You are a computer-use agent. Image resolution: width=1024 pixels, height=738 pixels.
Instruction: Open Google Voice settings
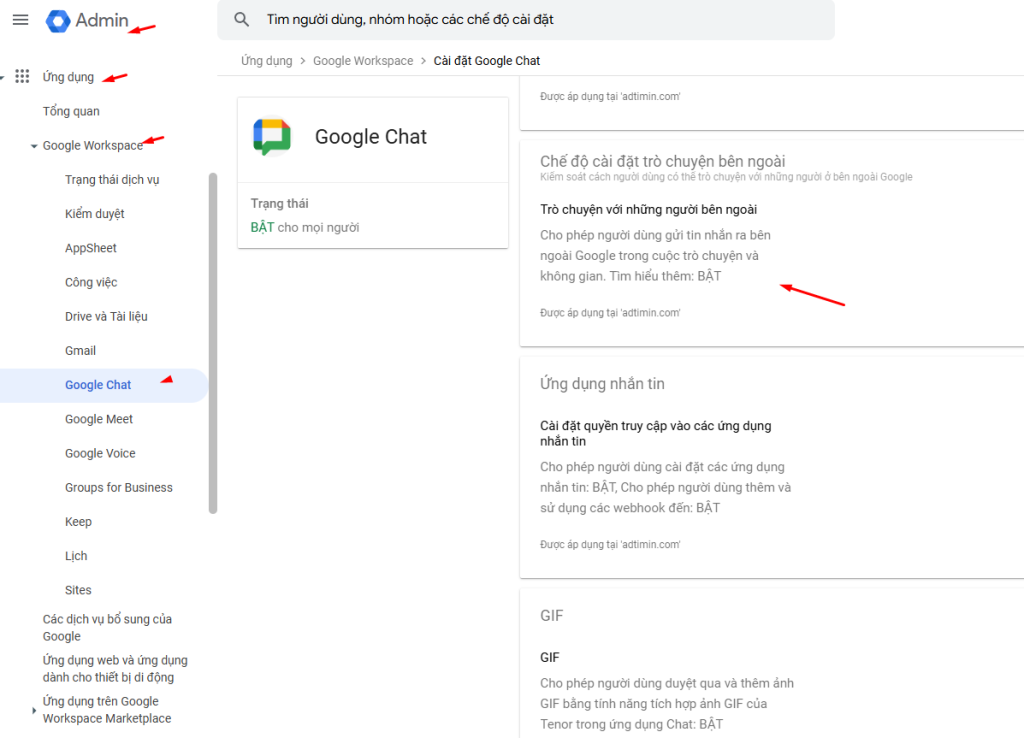pos(100,453)
